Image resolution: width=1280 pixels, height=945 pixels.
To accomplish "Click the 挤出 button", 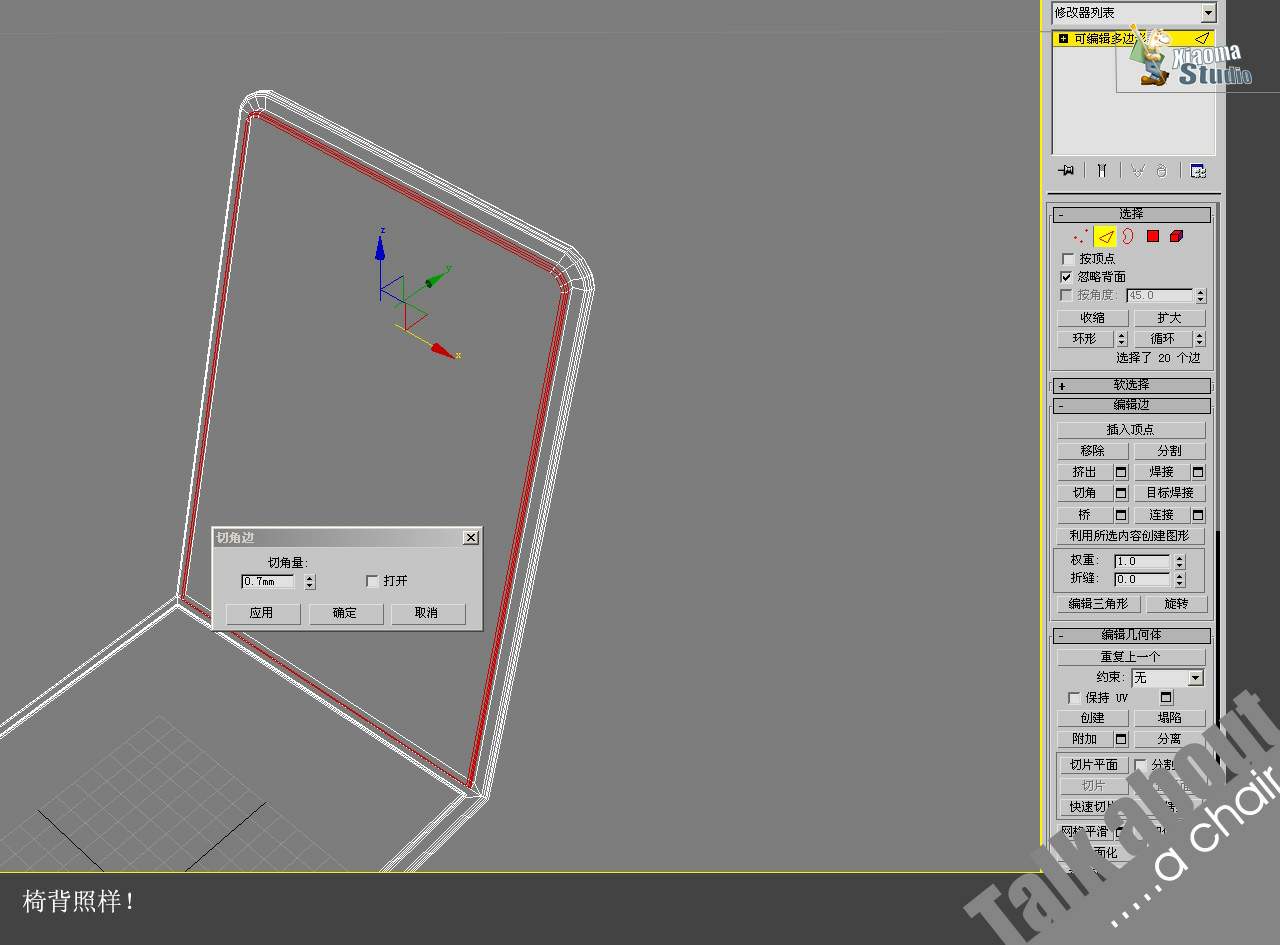I will [x=1085, y=472].
